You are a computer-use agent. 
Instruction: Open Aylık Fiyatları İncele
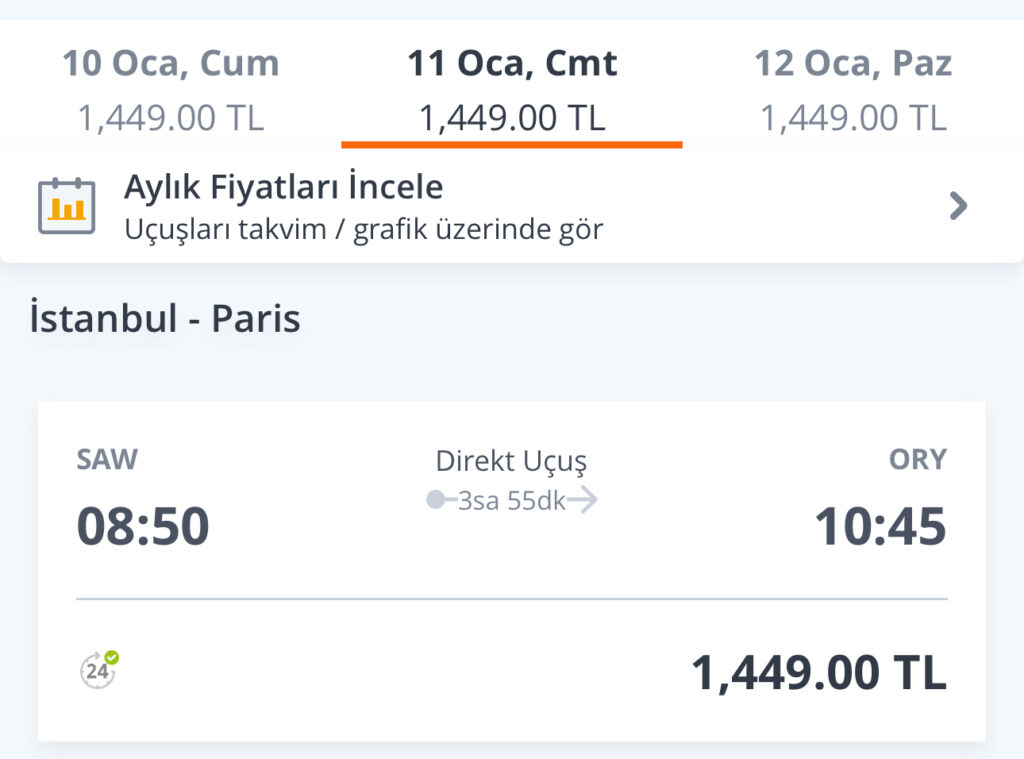[x=283, y=187]
